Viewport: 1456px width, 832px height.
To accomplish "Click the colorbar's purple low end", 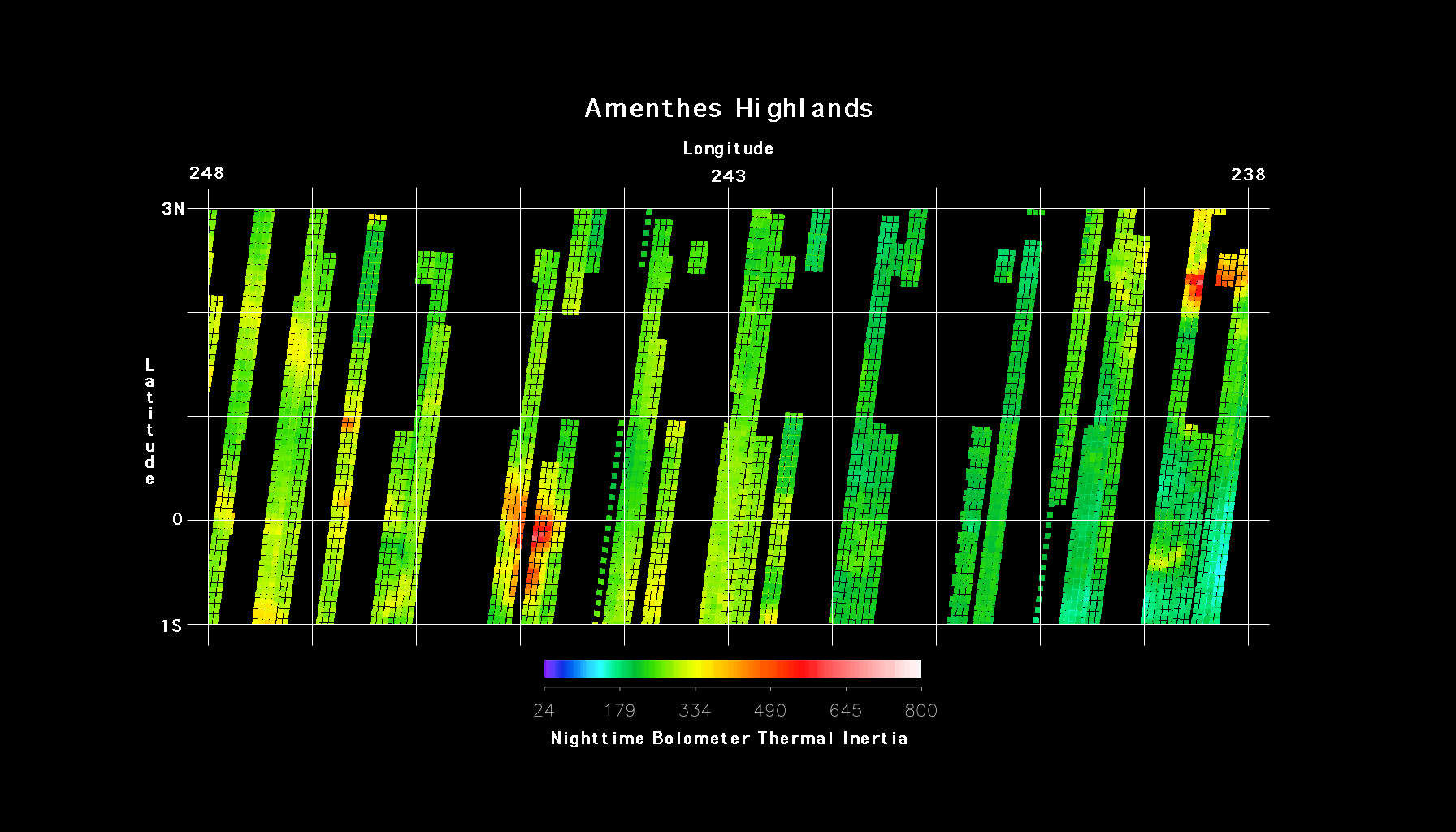I will [551, 669].
